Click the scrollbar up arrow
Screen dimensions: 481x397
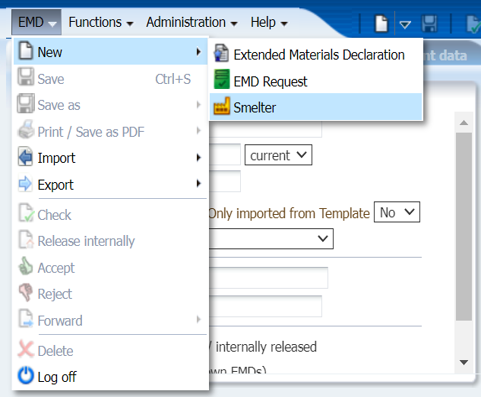click(464, 123)
